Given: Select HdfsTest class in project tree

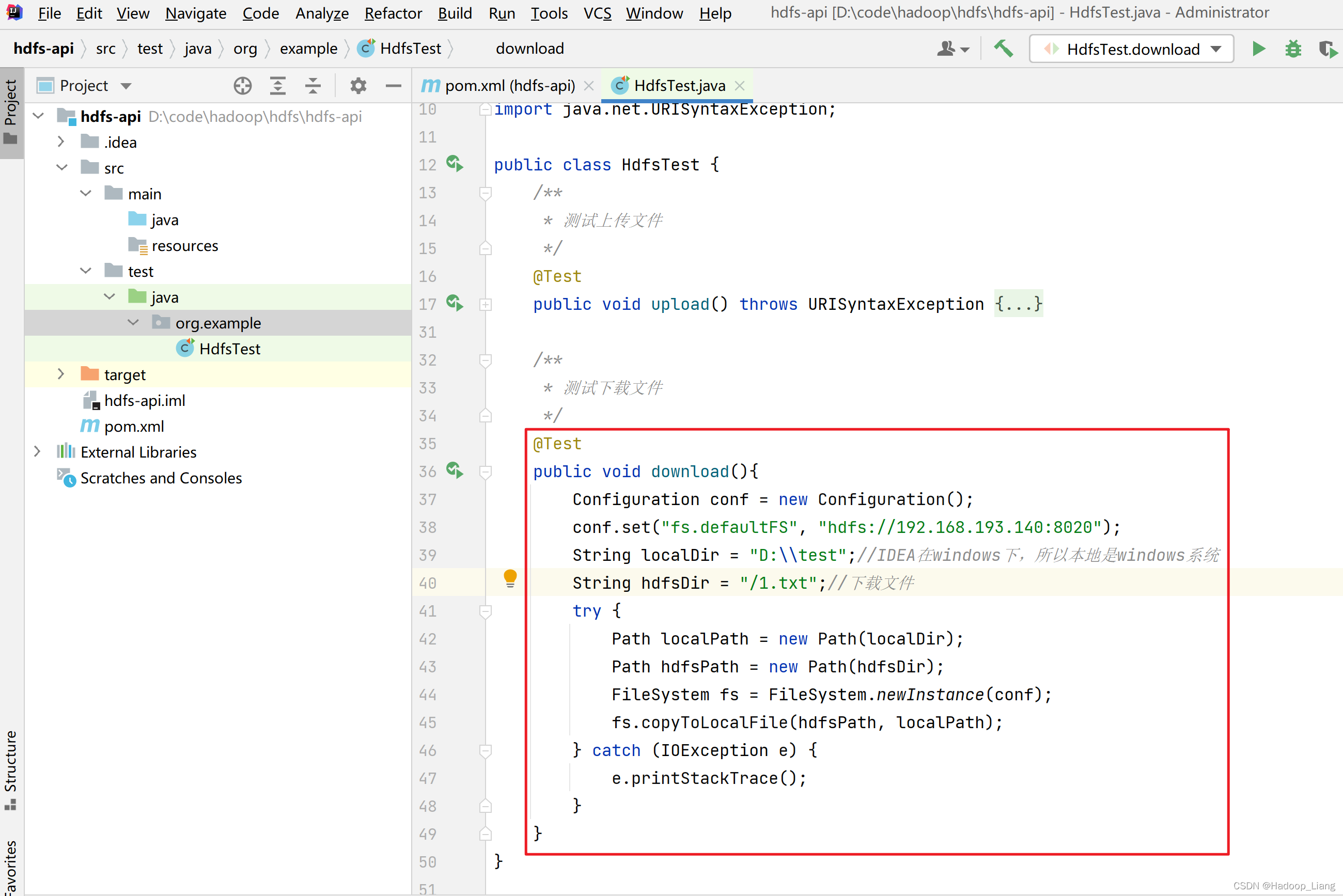Looking at the screenshot, I should coord(230,349).
